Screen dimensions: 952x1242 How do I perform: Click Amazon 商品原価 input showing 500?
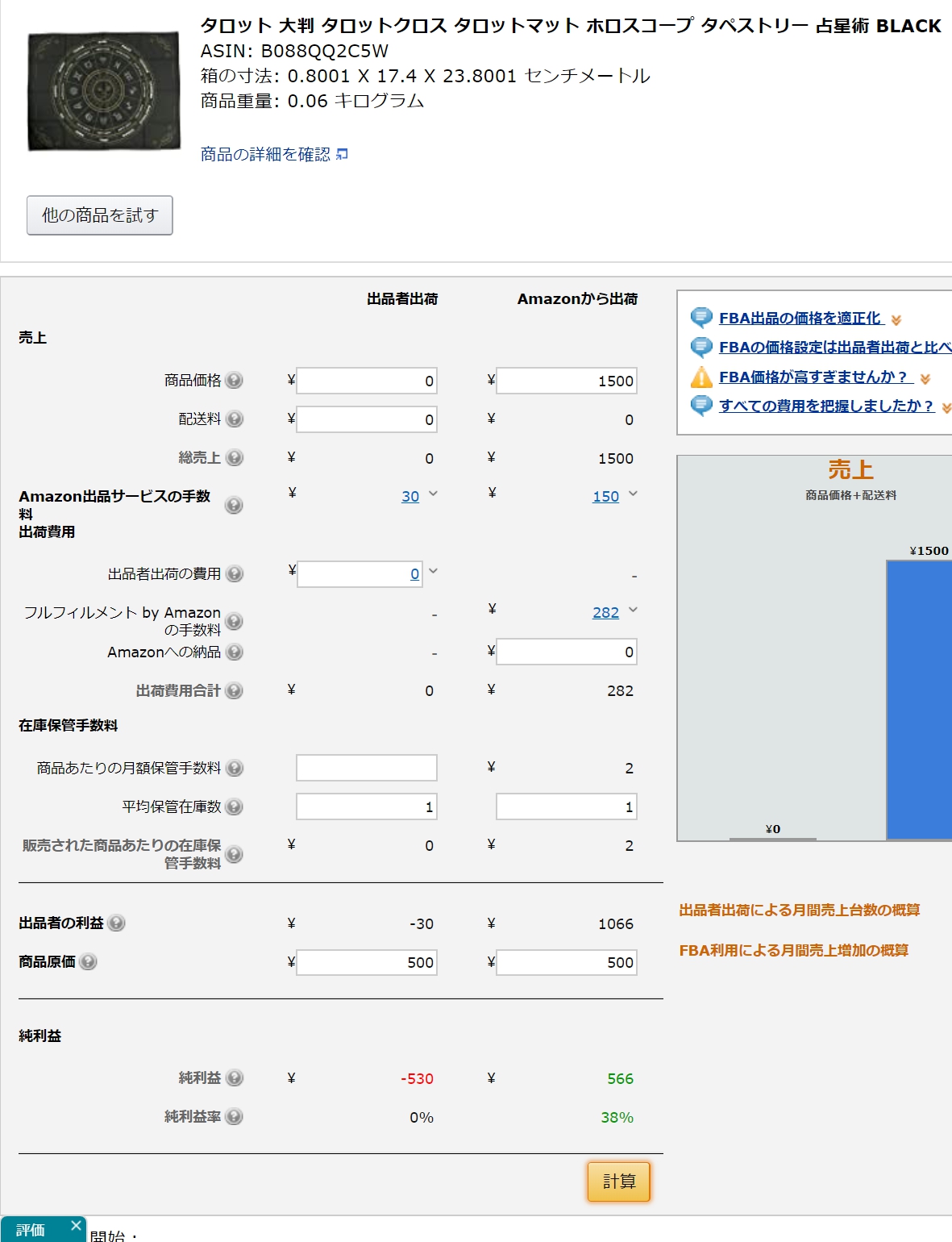click(x=567, y=962)
